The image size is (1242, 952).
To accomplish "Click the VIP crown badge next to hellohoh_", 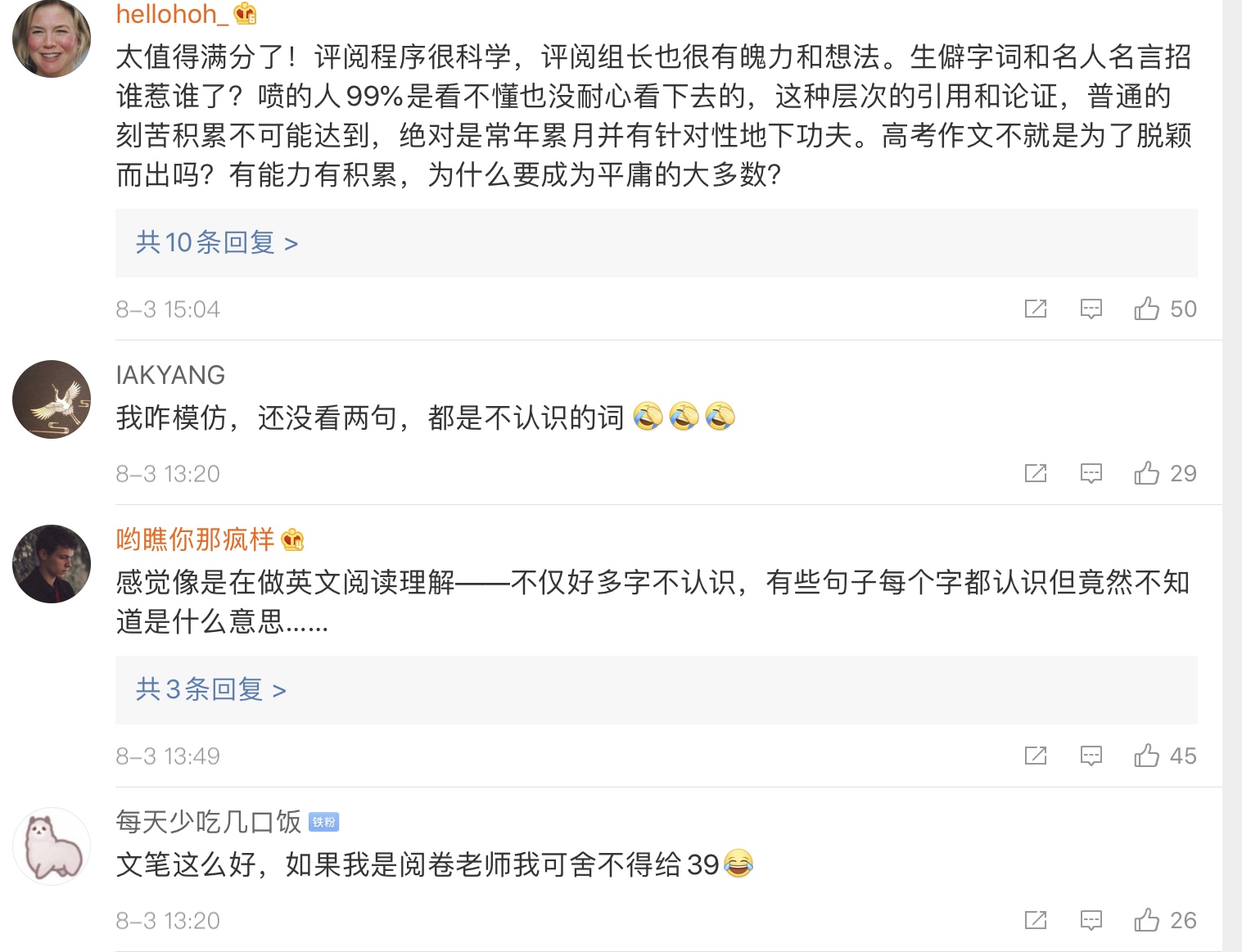I will pos(244,14).
